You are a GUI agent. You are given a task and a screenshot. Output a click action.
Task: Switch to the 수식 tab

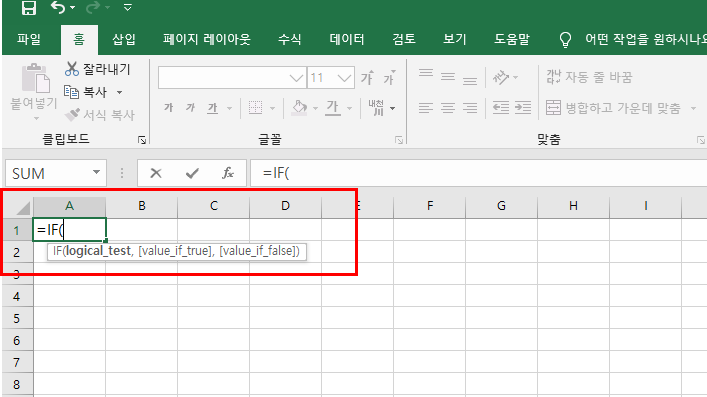pos(289,39)
